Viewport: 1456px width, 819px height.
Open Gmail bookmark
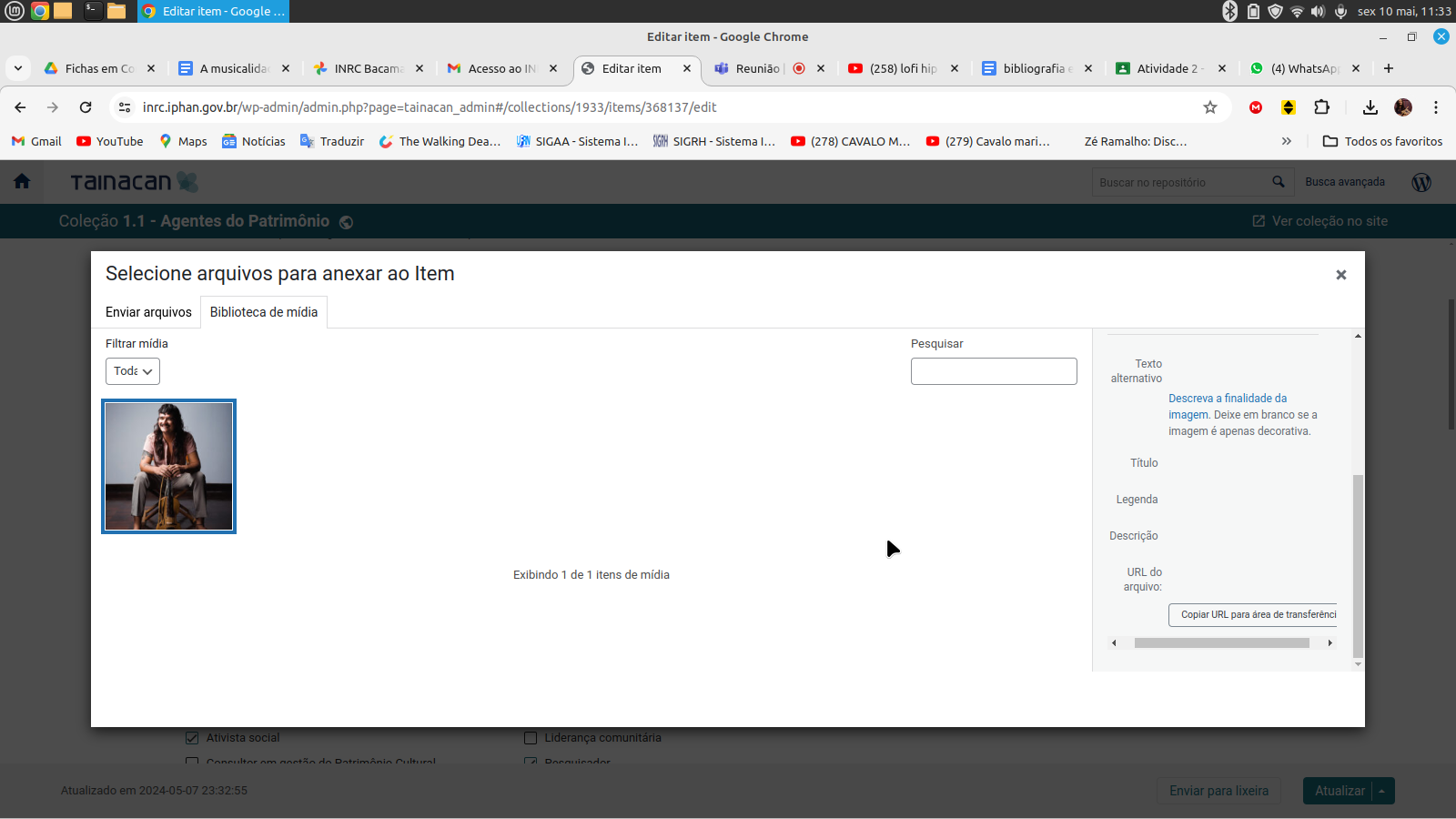coord(36,141)
